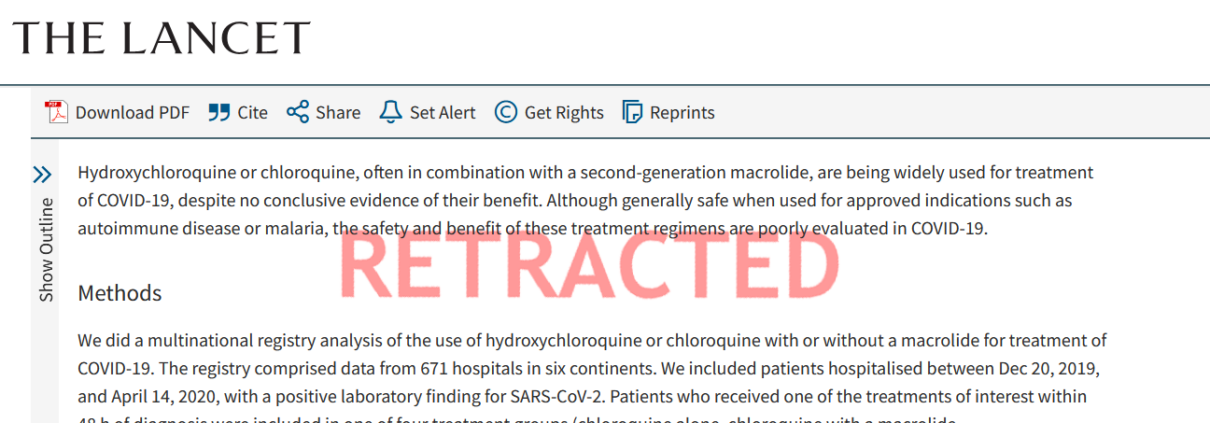This screenshot has width=1210, height=423.
Task: Click the vertical Show Outline label
Action: coord(47,250)
